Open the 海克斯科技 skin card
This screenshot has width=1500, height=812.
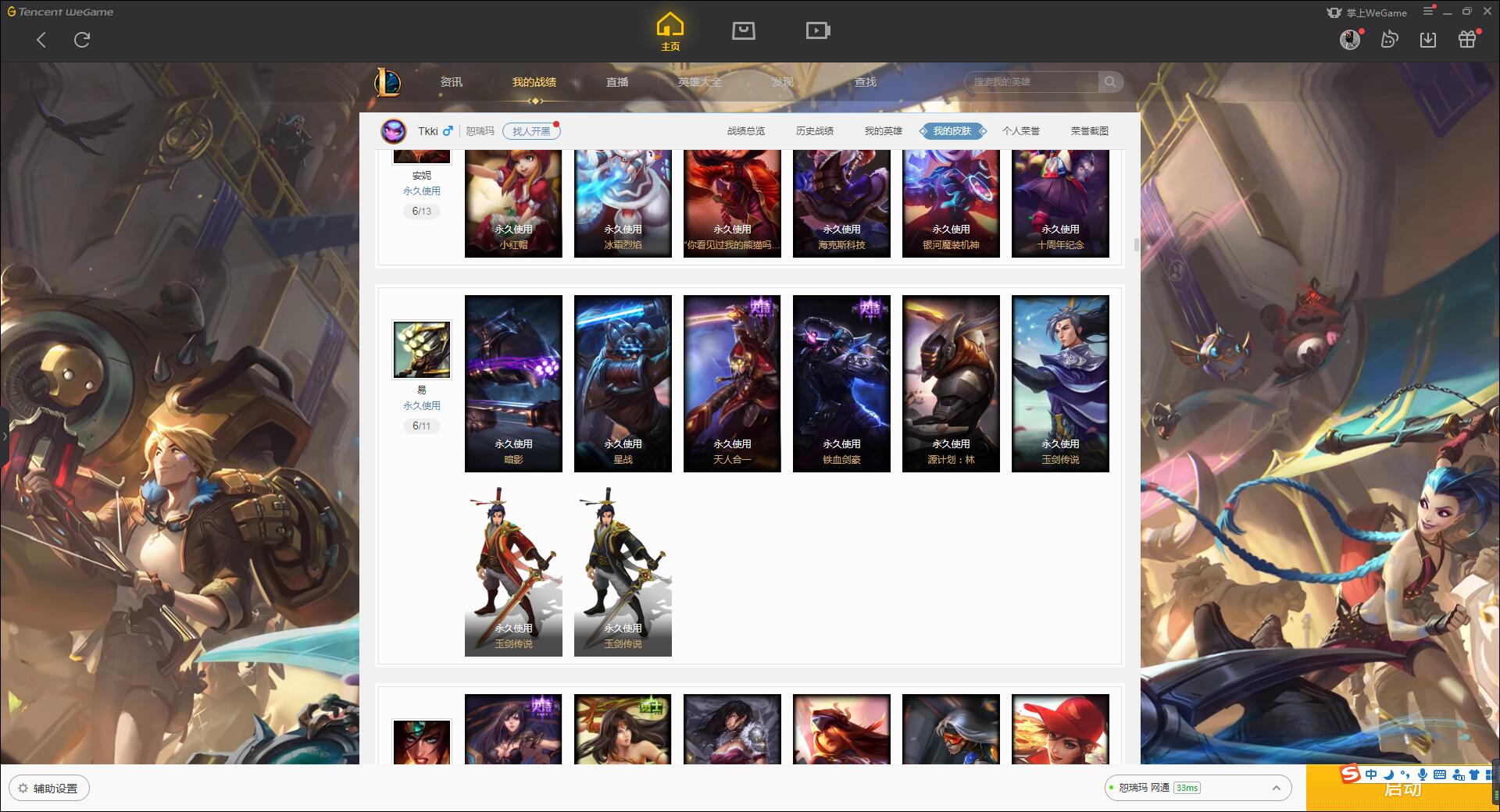tap(841, 204)
